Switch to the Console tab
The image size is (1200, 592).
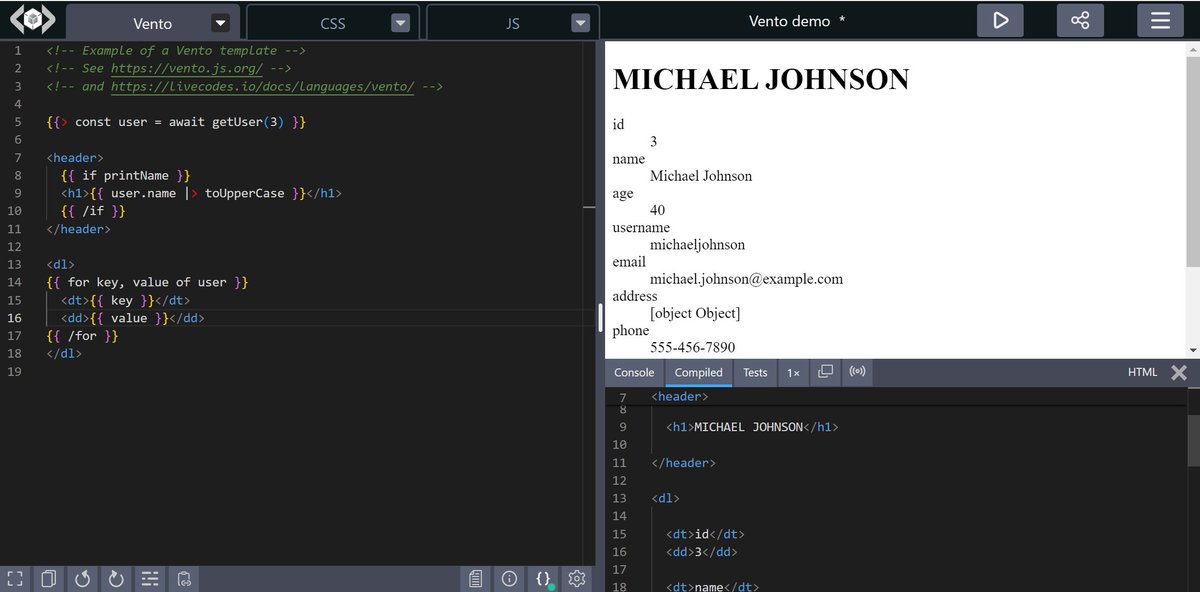[633, 372]
